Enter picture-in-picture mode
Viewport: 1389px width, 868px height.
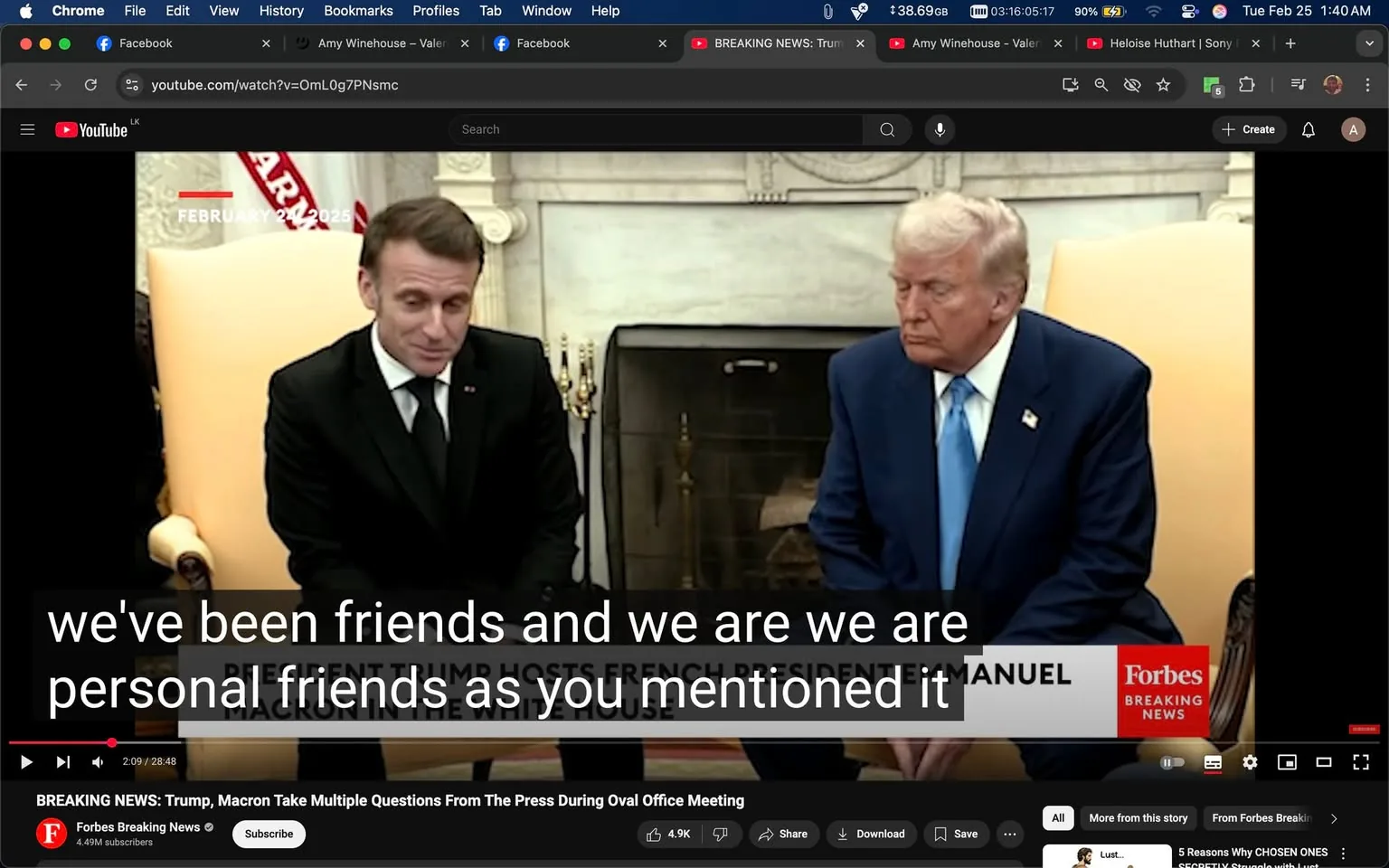click(1287, 762)
